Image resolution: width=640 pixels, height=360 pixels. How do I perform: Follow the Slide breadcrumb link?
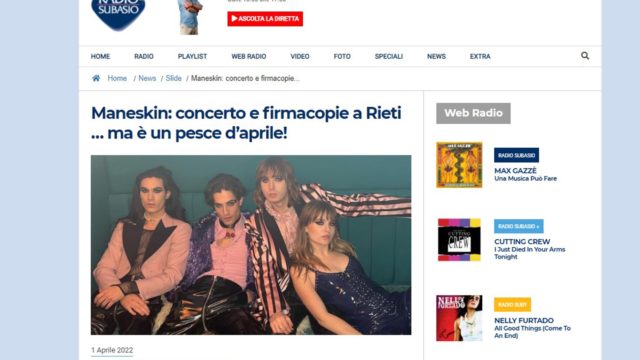[173, 78]
